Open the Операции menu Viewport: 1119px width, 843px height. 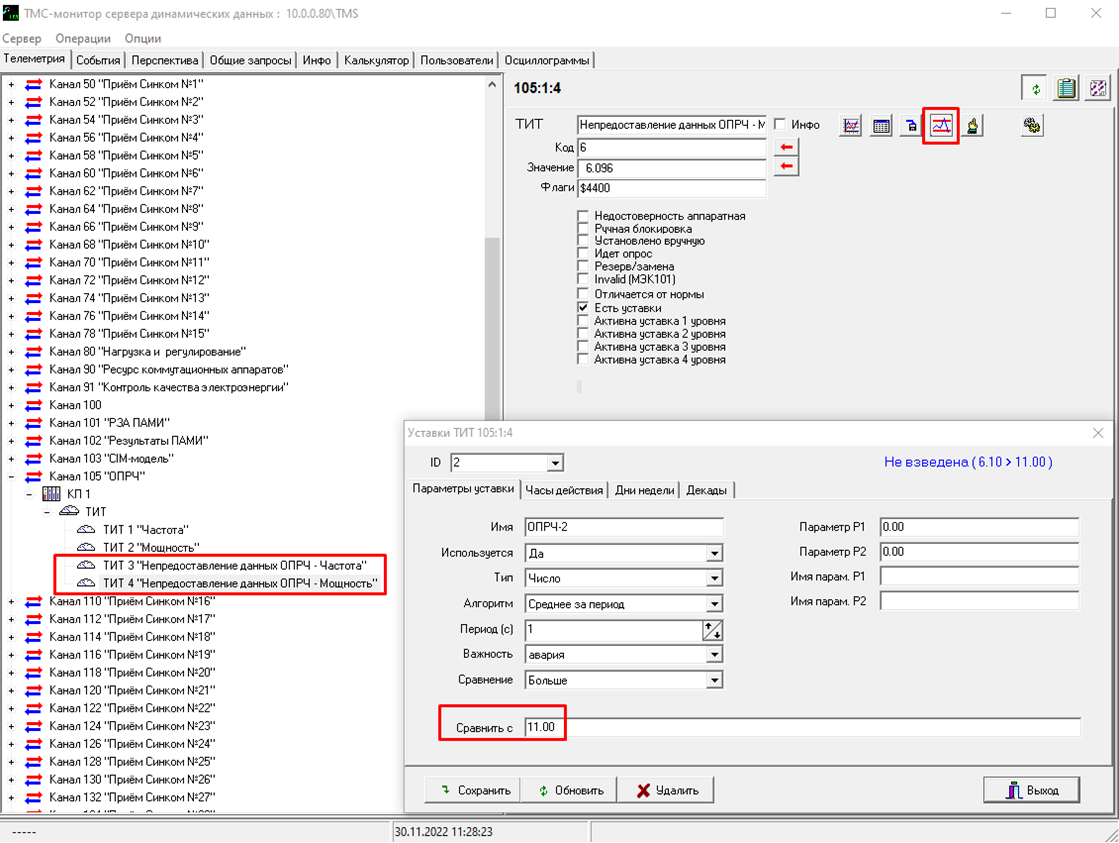(x=83, y=38)
